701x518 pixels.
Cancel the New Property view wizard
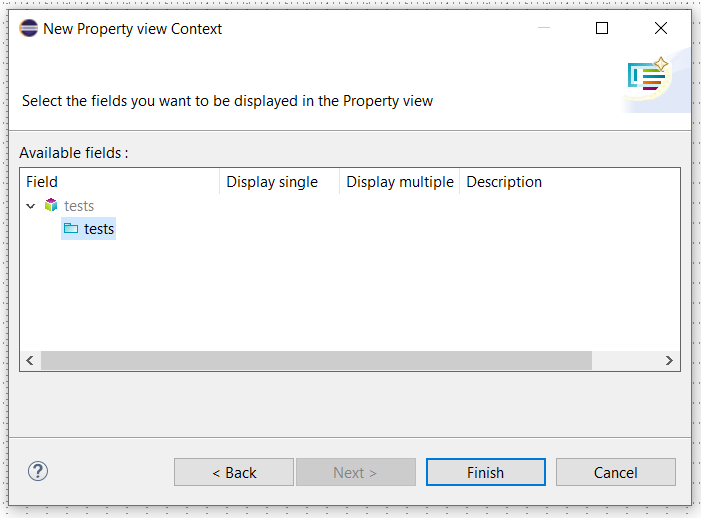(x=616, y=472)
